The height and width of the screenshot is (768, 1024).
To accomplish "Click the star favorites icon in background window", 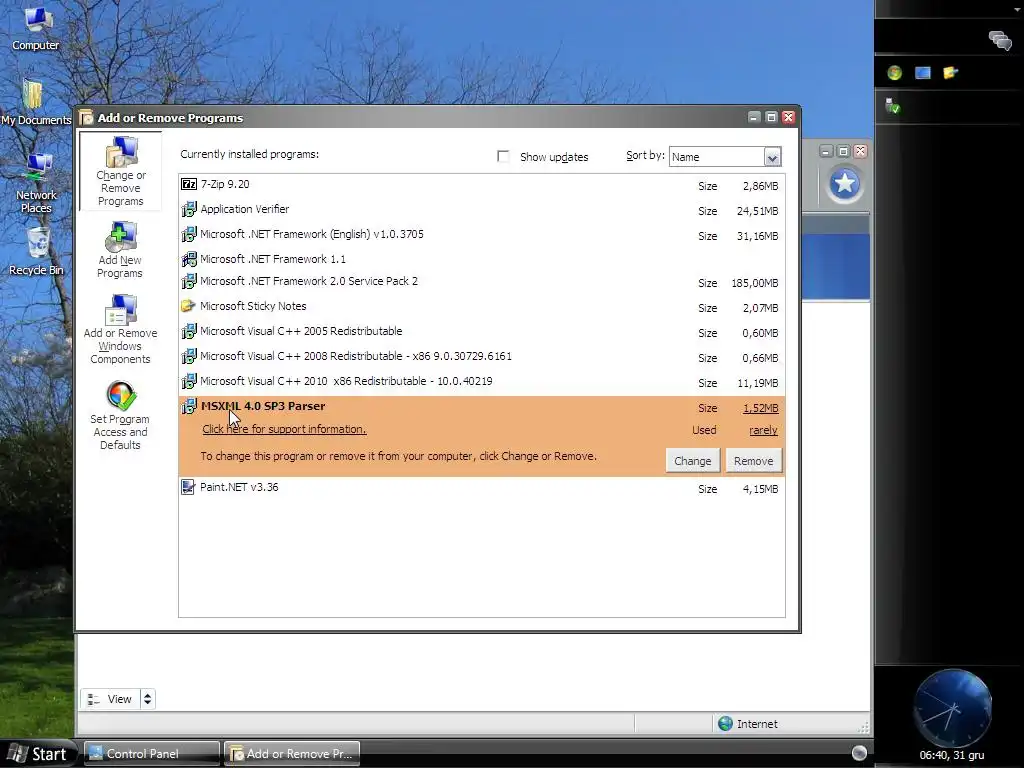I will (x=844, y=184).
